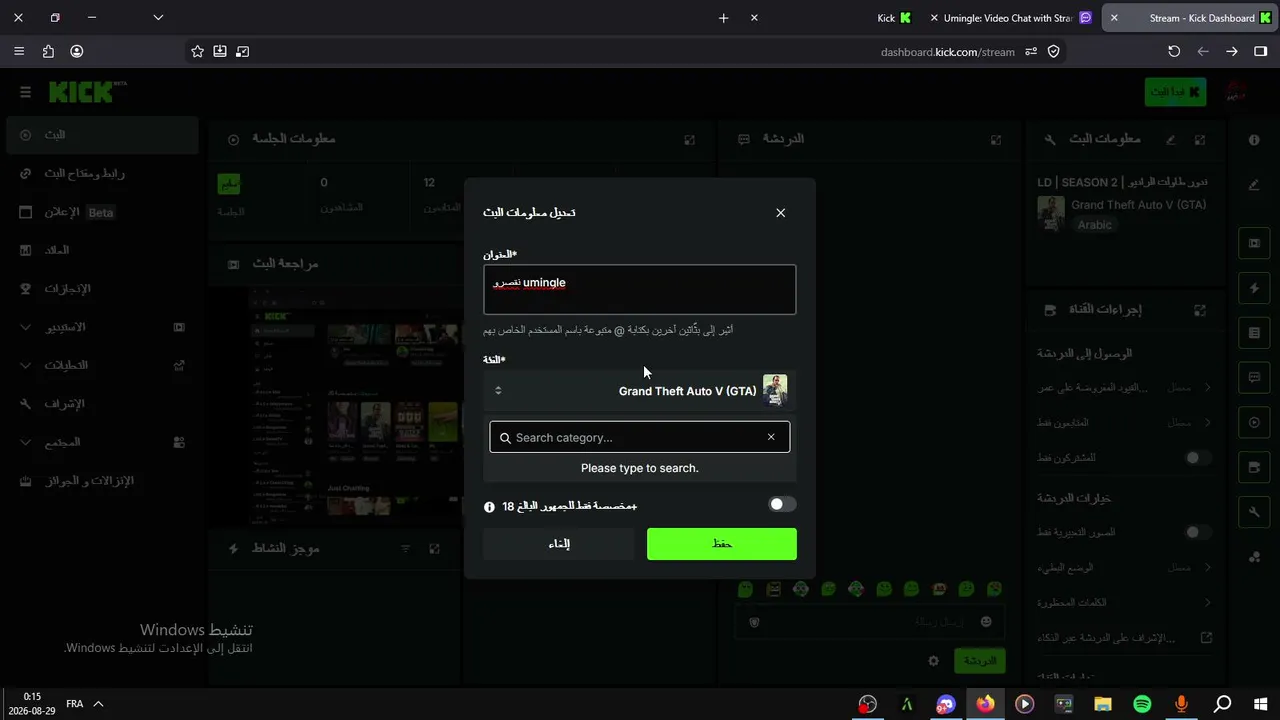Select the Stream (البث) item in the sidebar
The image size is (1280, 720).
pyautogui.click(x=102, y=135)
